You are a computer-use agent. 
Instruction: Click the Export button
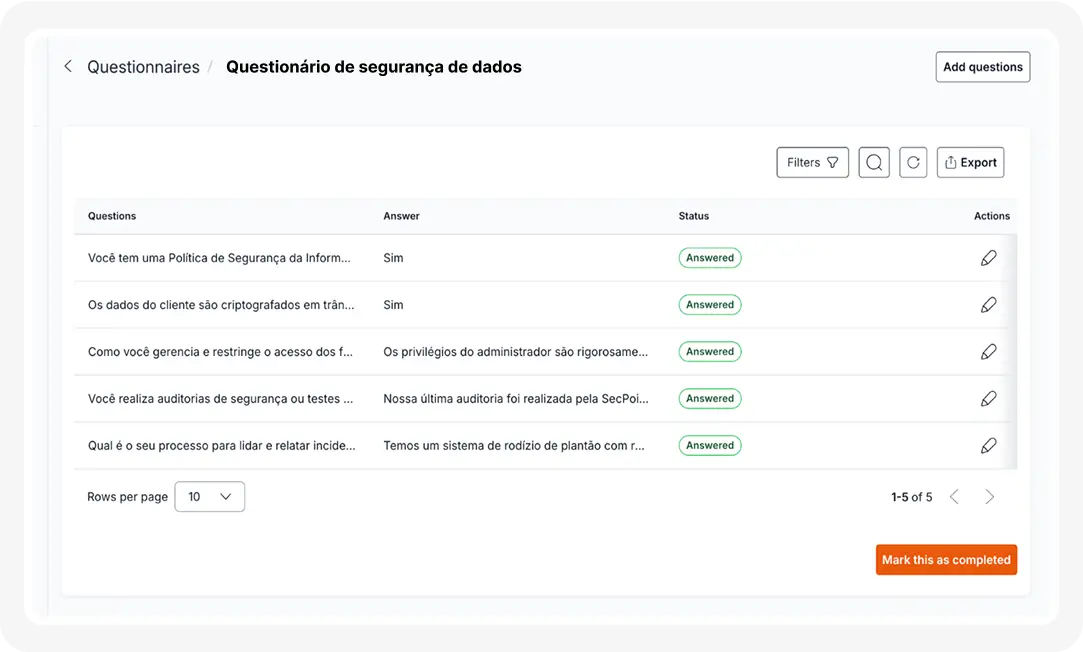(970, 162)
